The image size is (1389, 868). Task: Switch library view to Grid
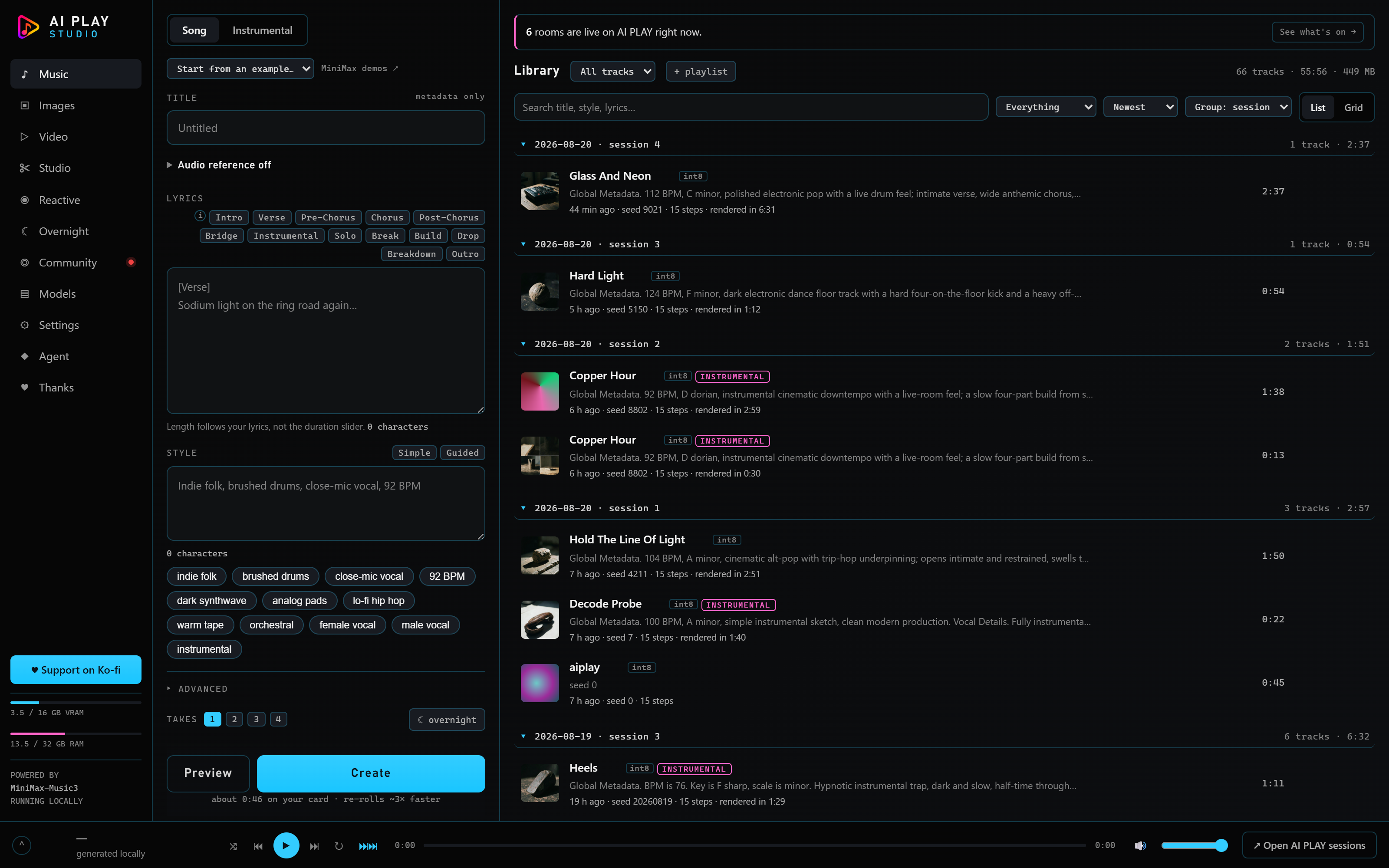click(x=1353, y=107)
